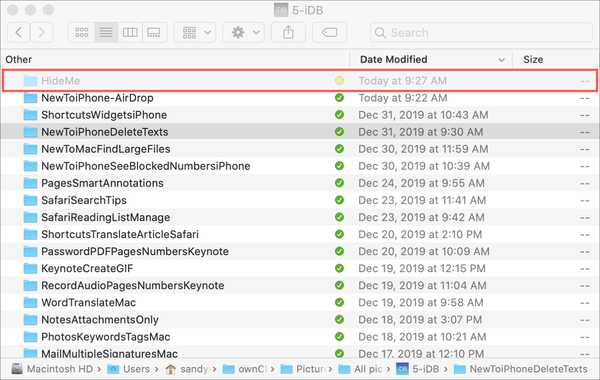
Task: Click the Users folder in the path bar
Action: tap(129, 369)
